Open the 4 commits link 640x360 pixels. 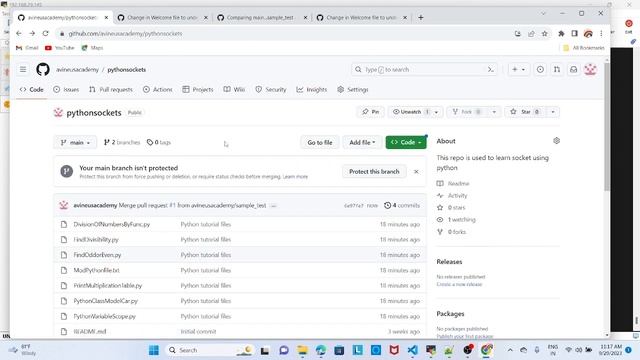402,205
